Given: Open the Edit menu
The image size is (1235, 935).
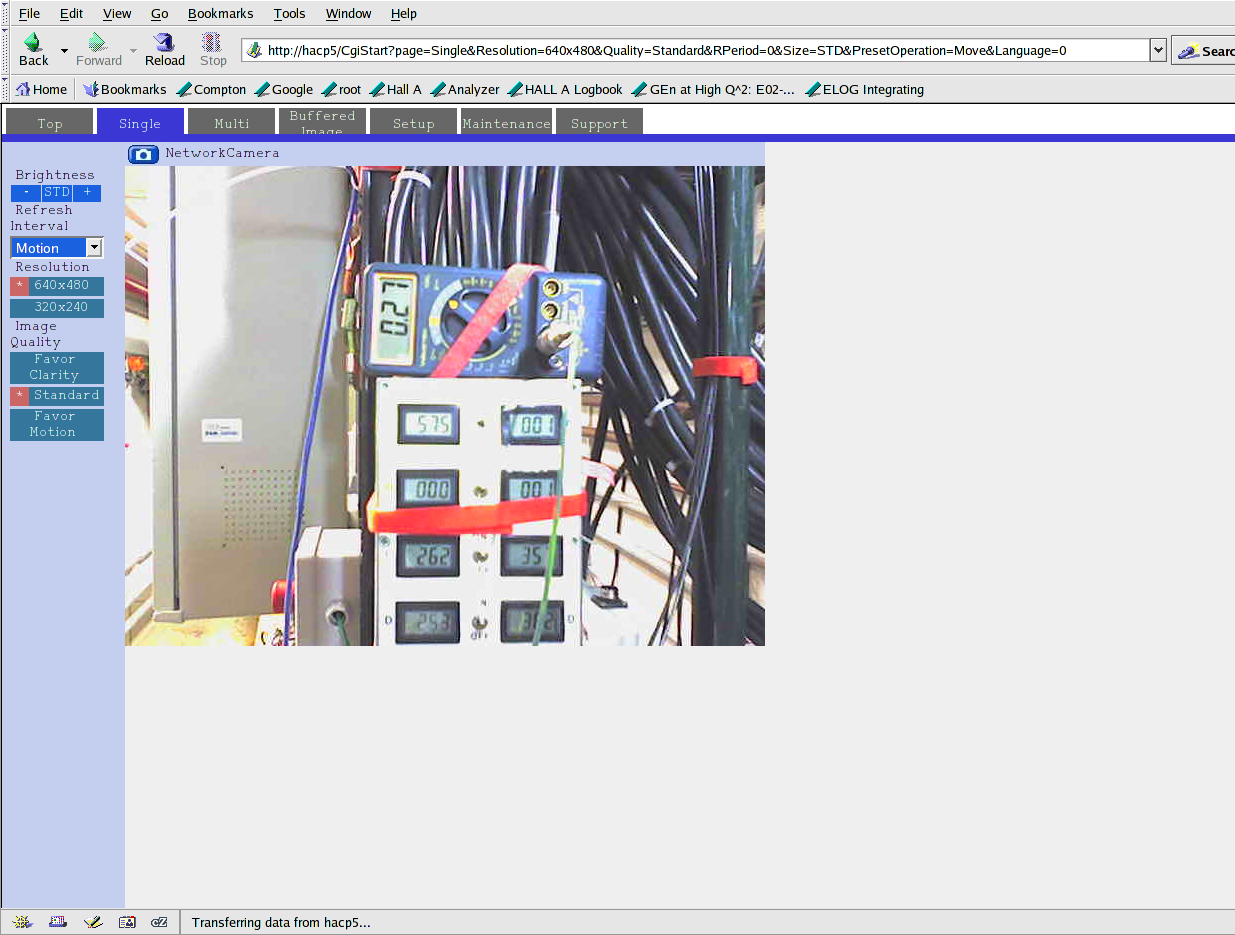Looking at the screenshot, I should (x=71, y=13).
